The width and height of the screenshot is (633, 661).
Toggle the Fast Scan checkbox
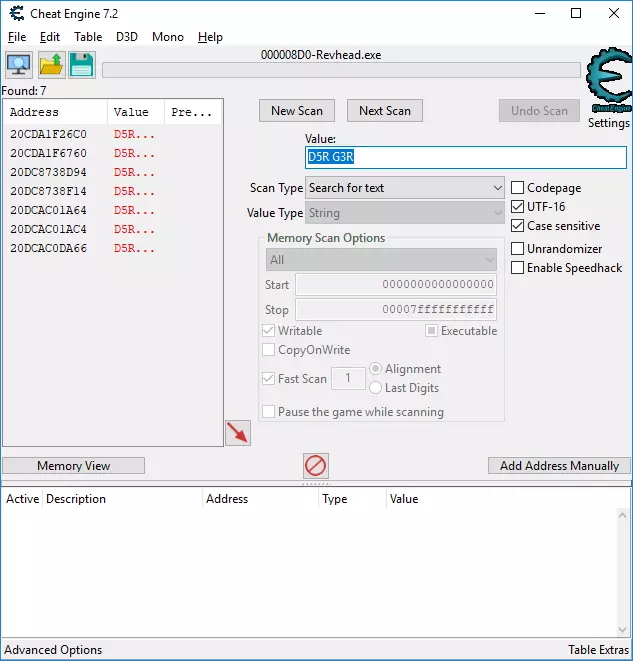point(268,379)
